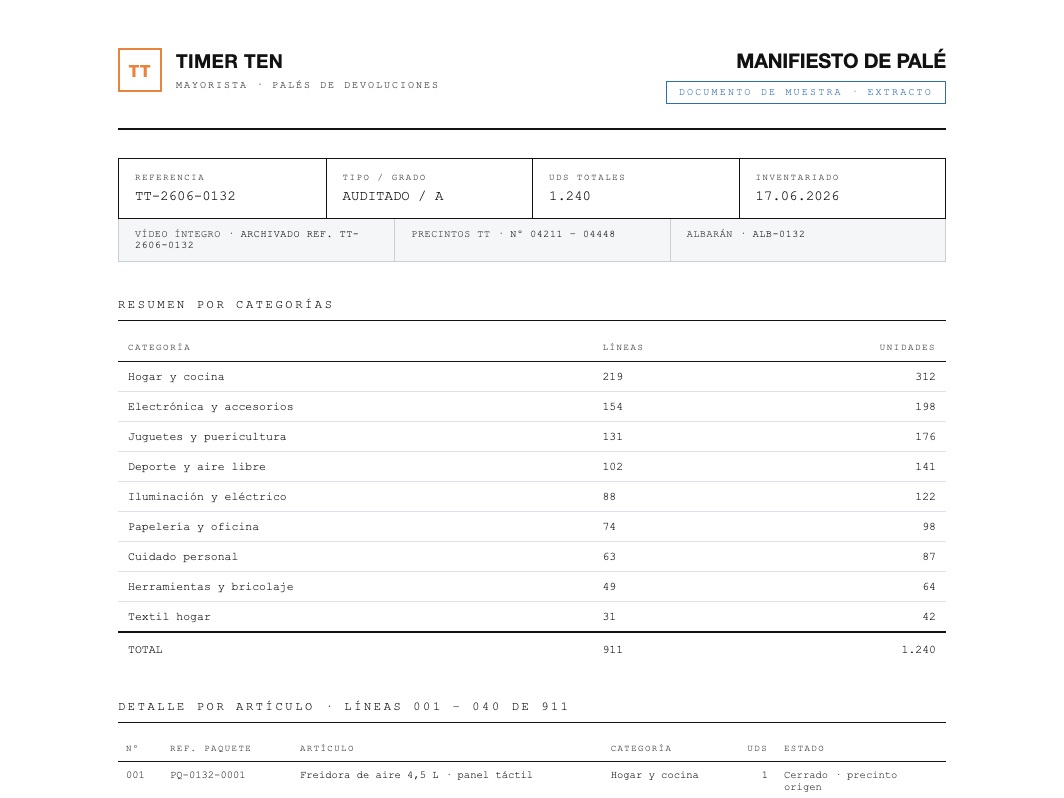Click 31 lines for Textil hogar

[609, 617]
